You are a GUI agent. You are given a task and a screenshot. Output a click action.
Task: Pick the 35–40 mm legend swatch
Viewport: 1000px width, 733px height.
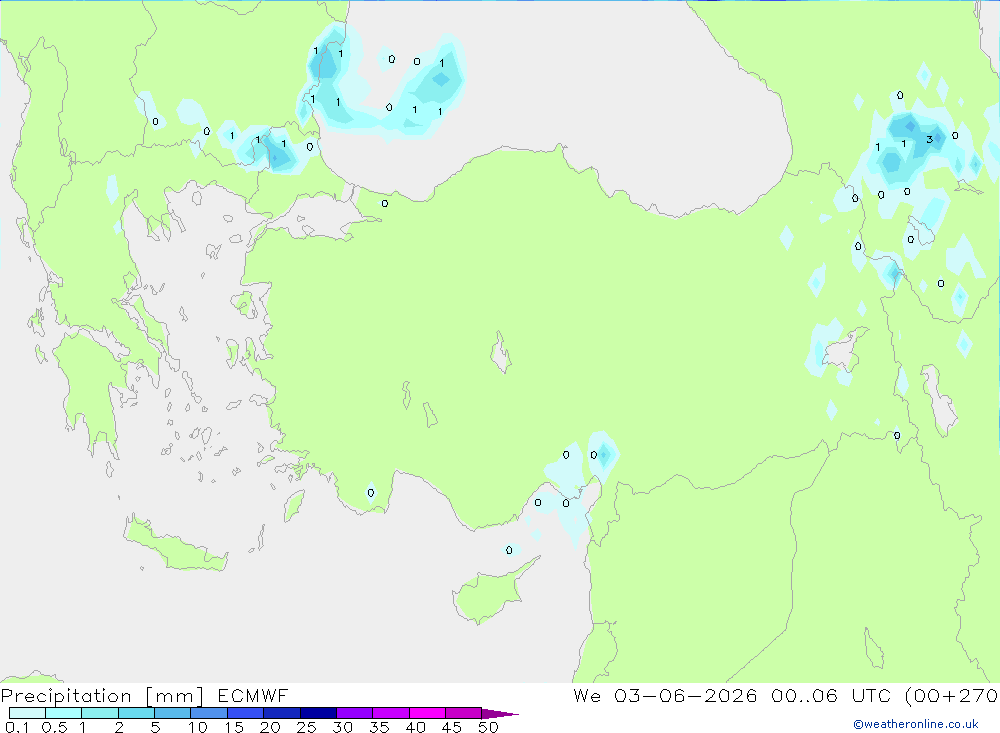coord(391,713)
